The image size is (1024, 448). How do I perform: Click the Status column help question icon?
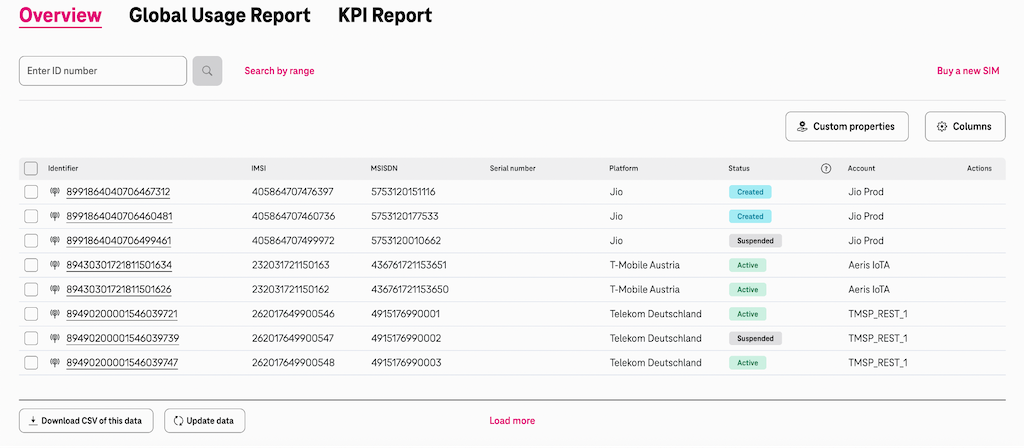[x=826, y=169]
